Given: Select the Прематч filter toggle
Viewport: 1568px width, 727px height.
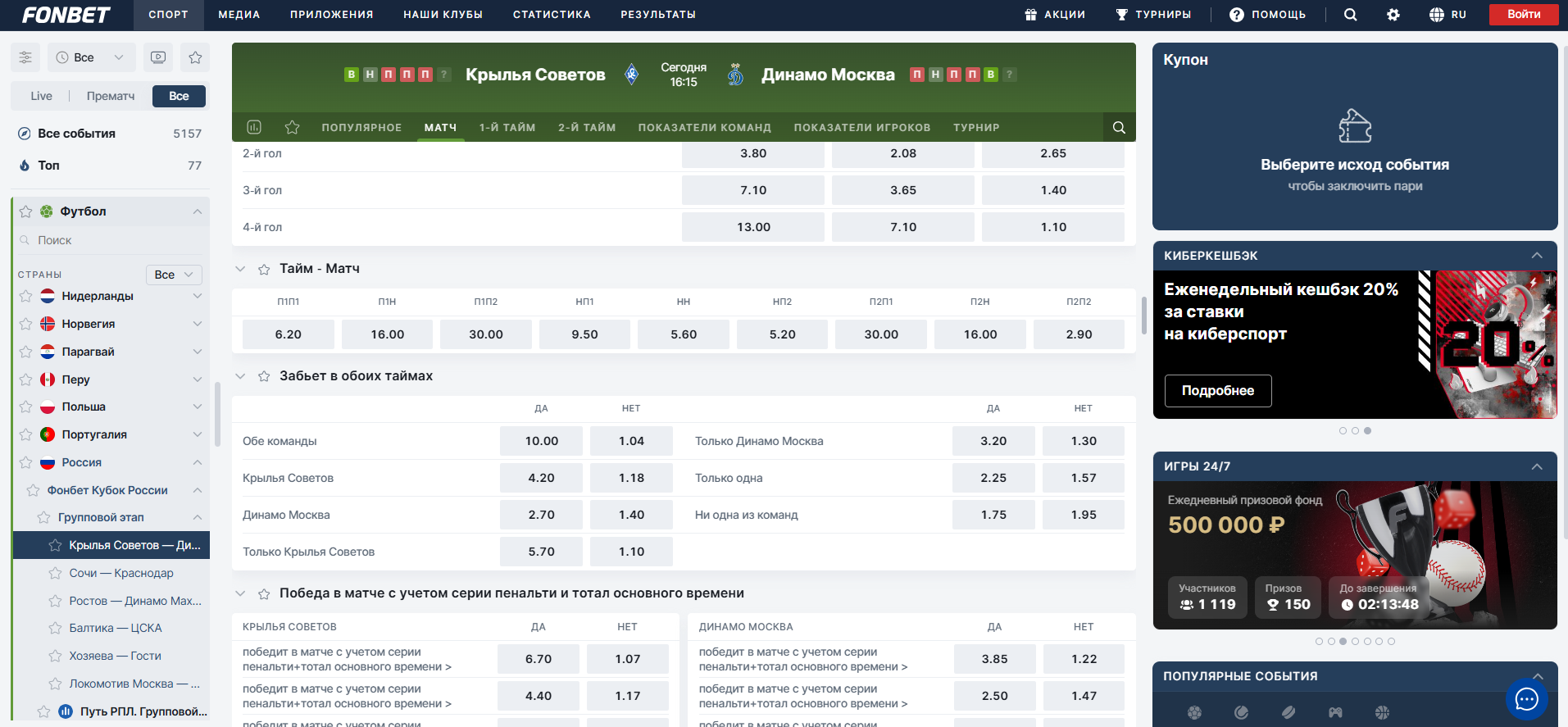Looking at the screenshot, I should pyautogui.click(x=111, y=96).
